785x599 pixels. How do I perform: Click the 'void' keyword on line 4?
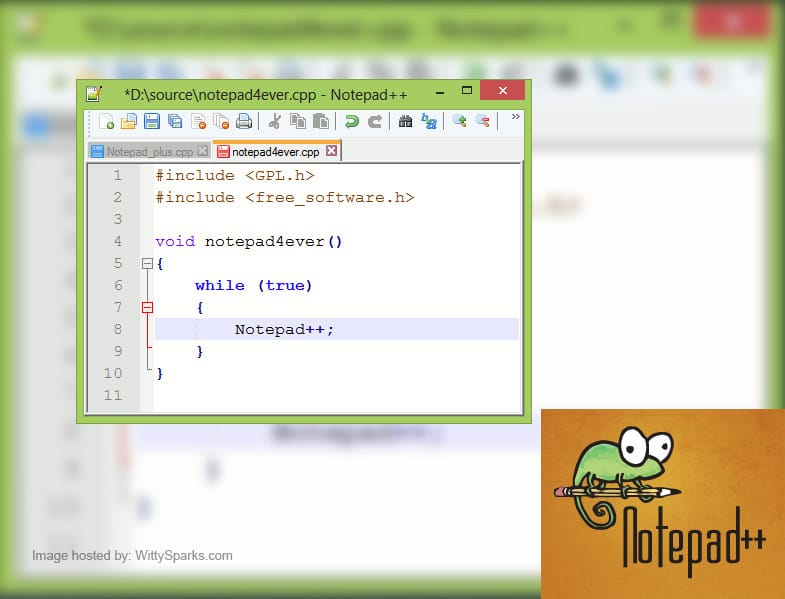tap(175, 241)
